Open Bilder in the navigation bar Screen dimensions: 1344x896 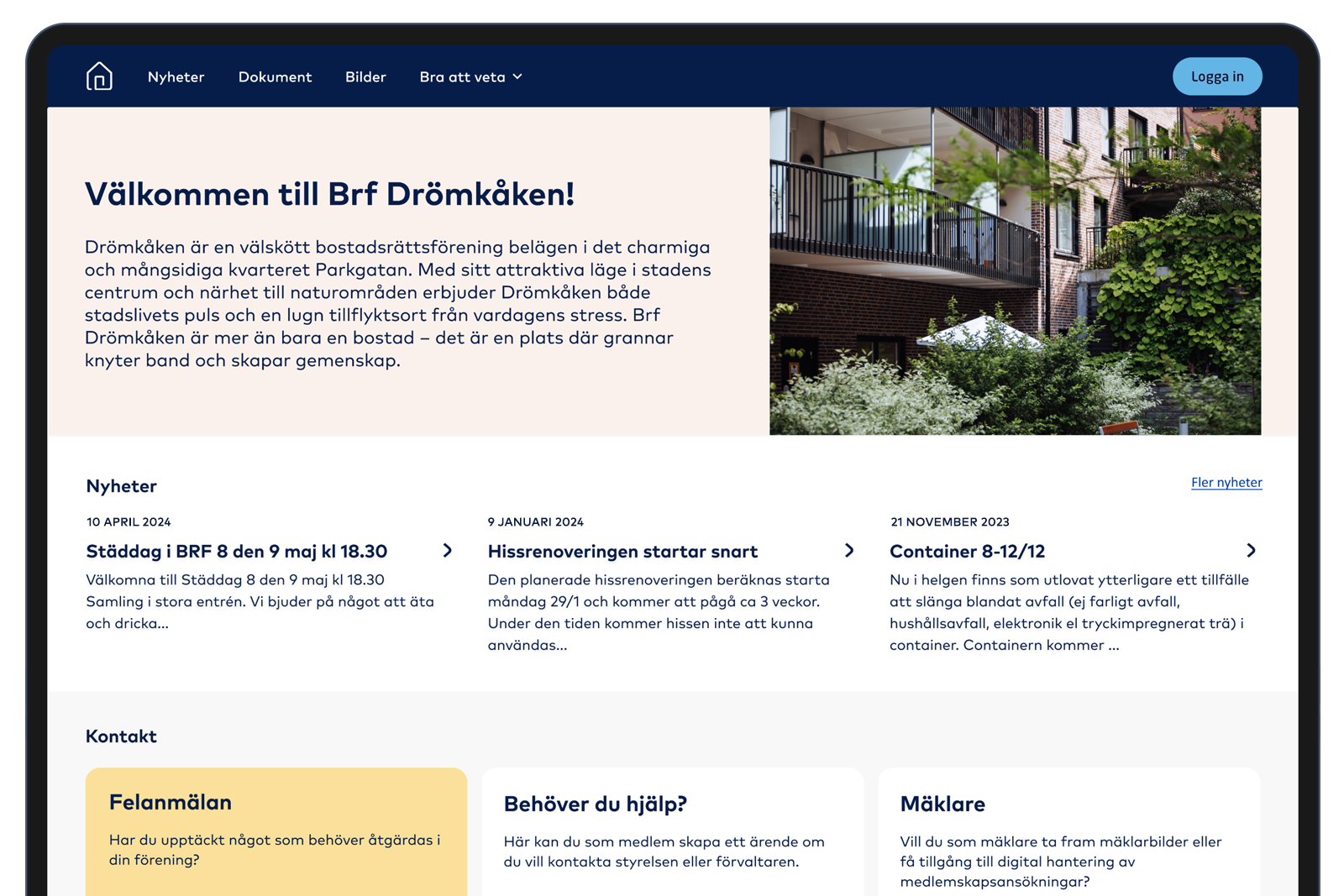tap(365, 76)
